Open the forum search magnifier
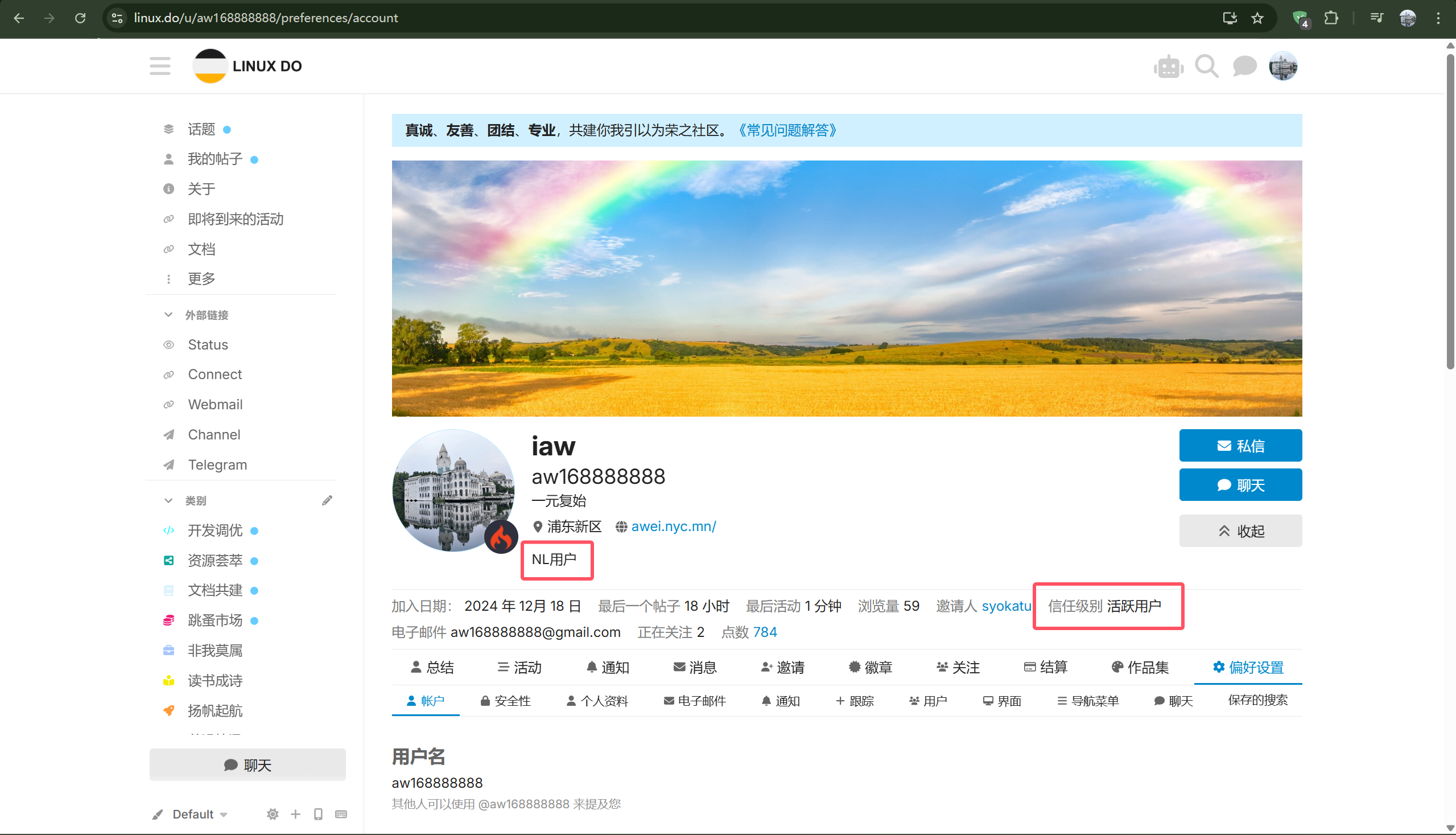Image resolution: width=1456 pixels, height=835 pixels. pos(1207,67)
